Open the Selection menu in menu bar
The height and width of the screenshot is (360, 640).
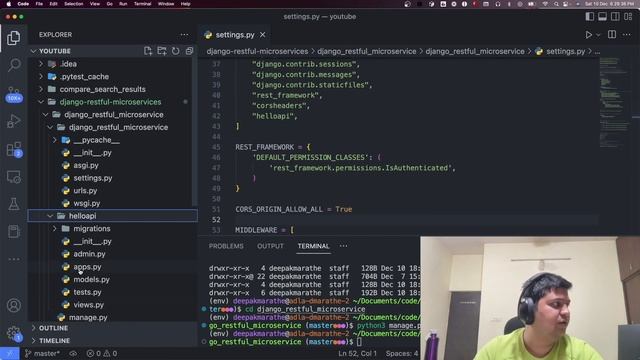click(73, 4)
